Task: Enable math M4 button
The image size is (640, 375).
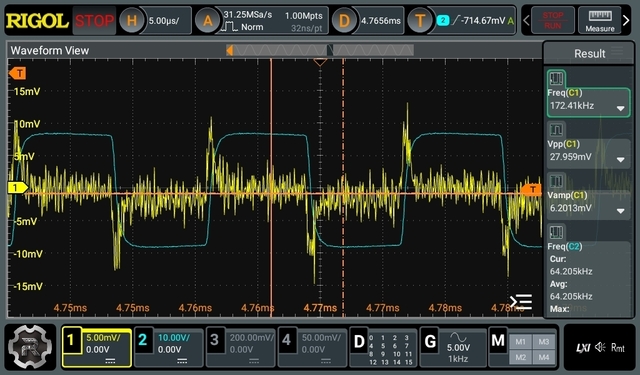Action: (544, 357)
